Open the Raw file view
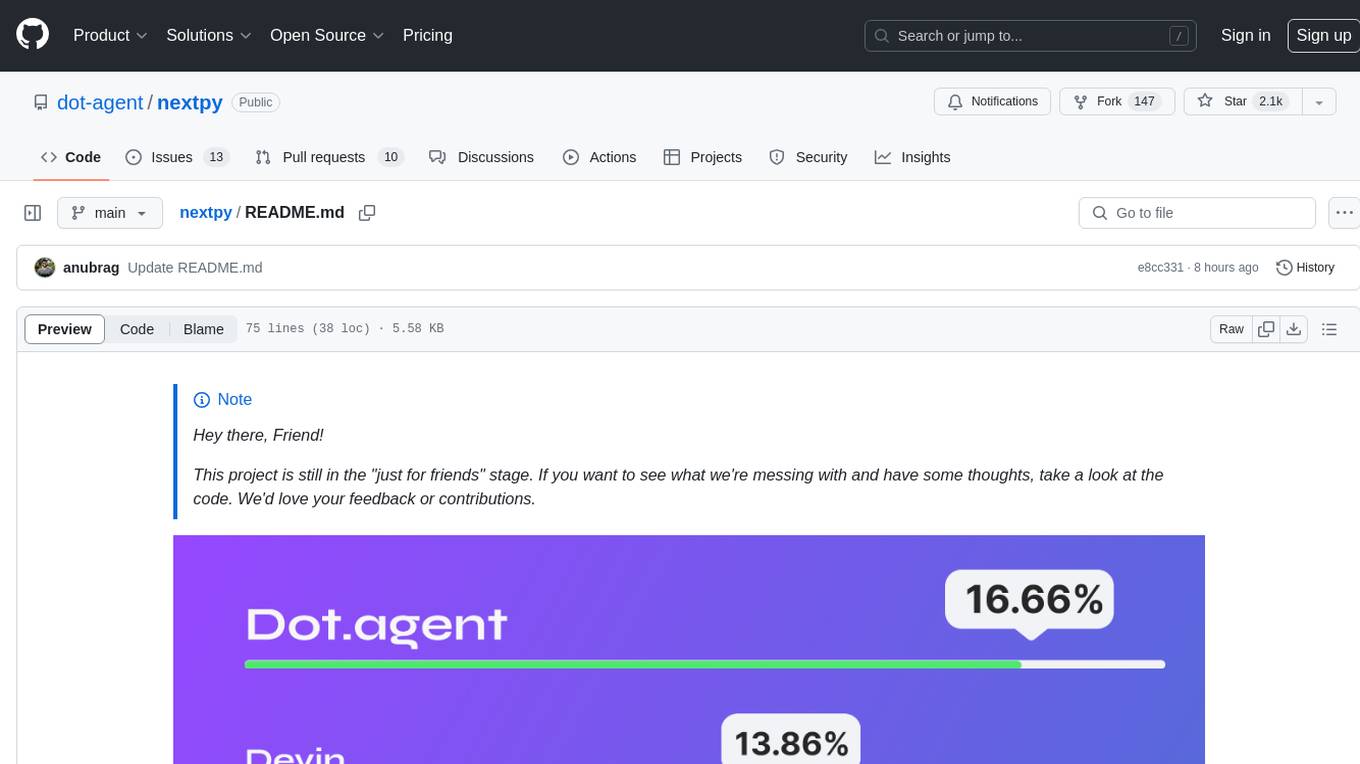1360x764 pixels. pos(1231,329)
